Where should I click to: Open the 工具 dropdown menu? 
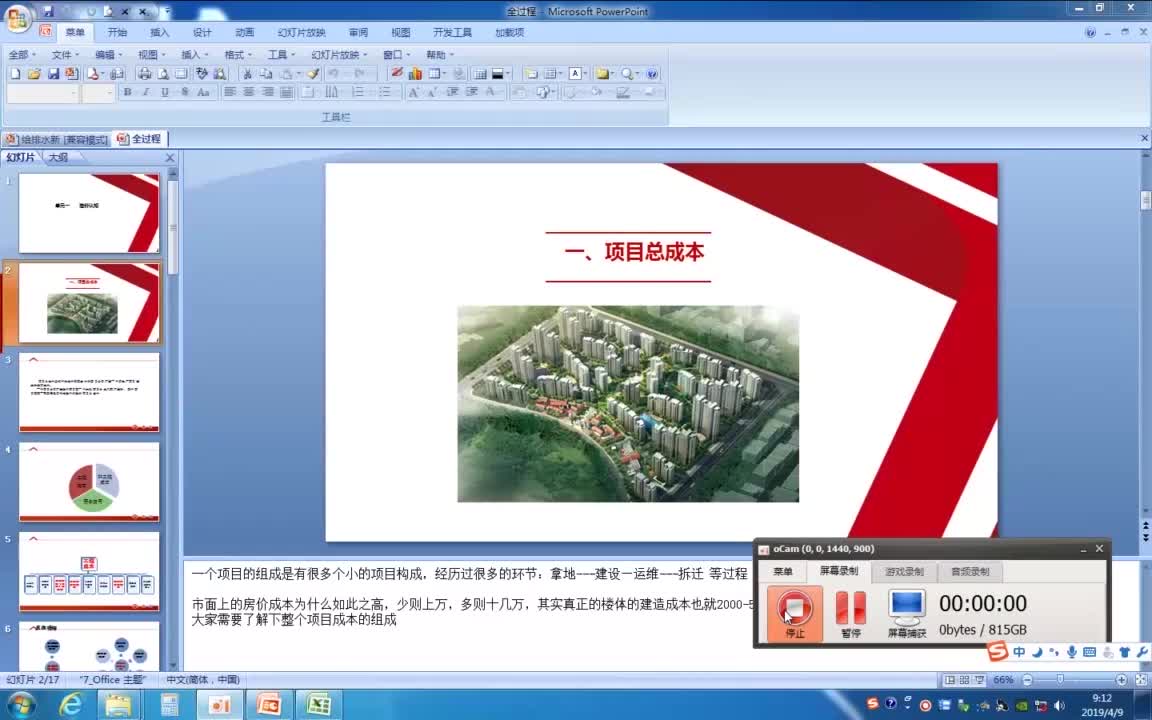[281, 55]
